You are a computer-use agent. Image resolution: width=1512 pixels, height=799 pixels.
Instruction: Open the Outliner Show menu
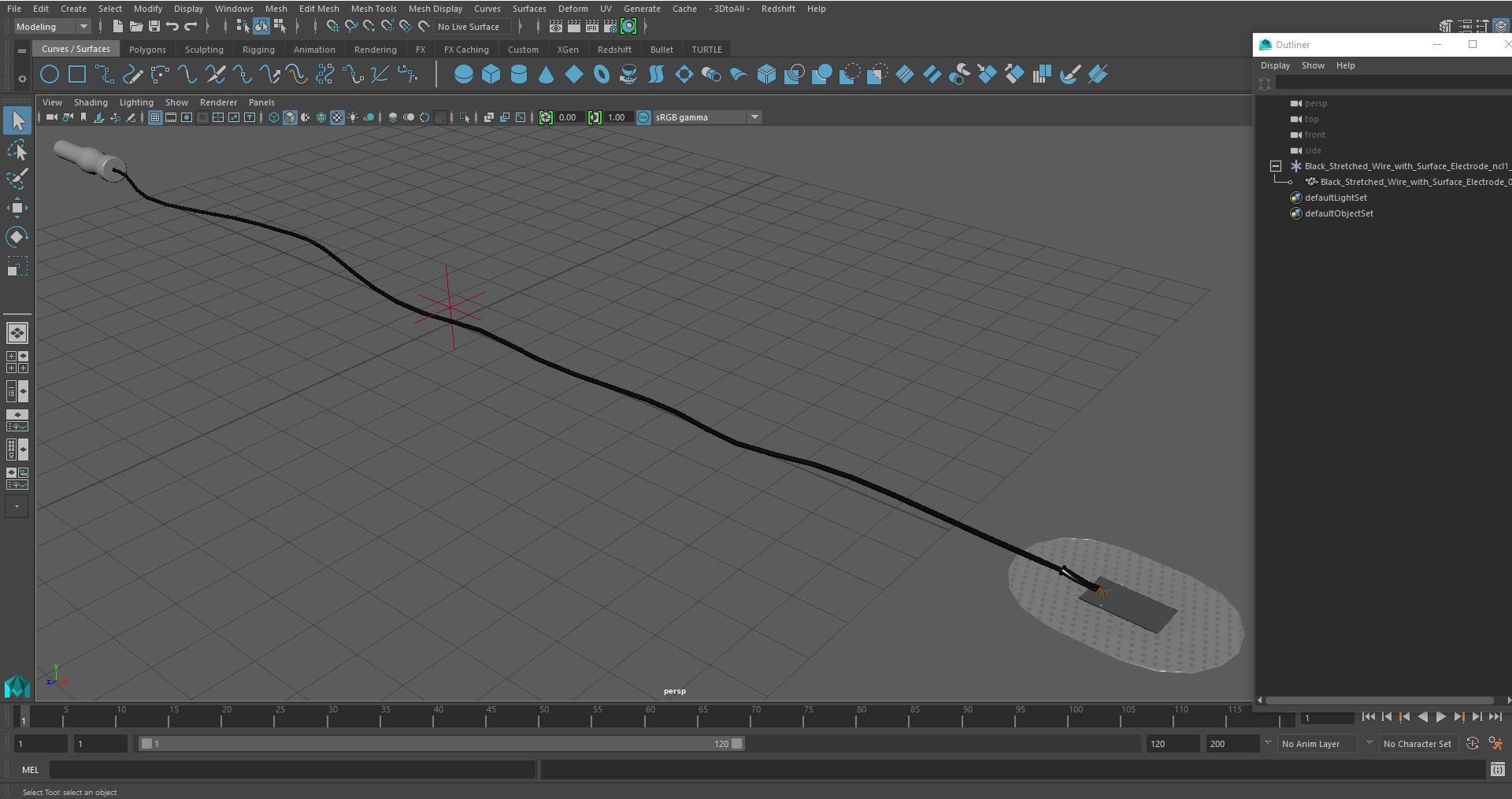[1313, 65]
